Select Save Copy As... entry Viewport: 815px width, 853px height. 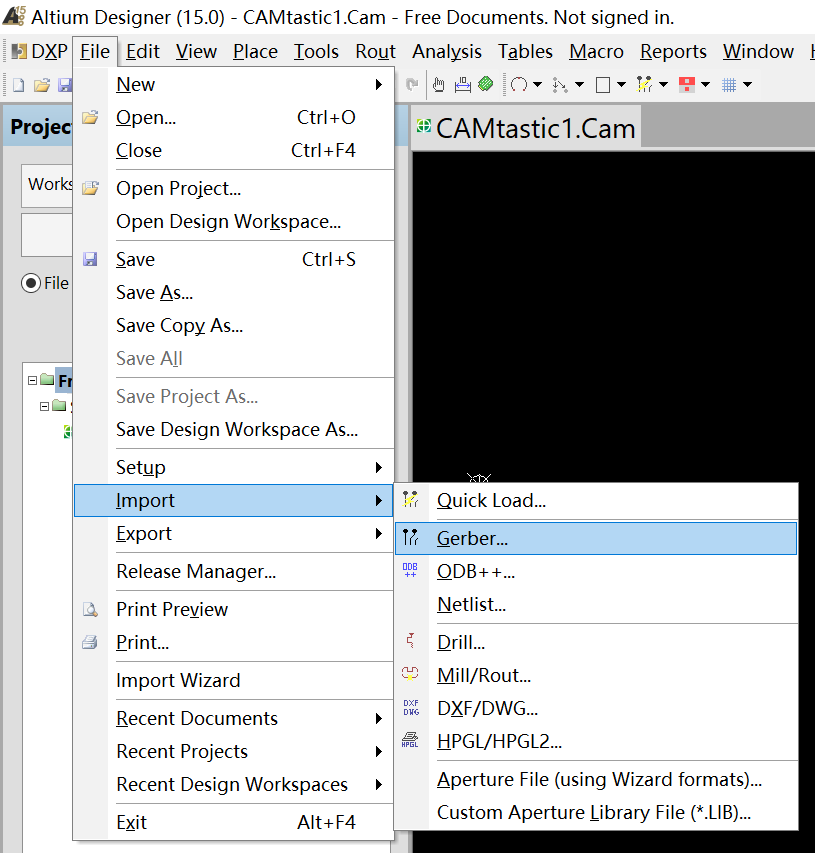click(x=234, y=326)
